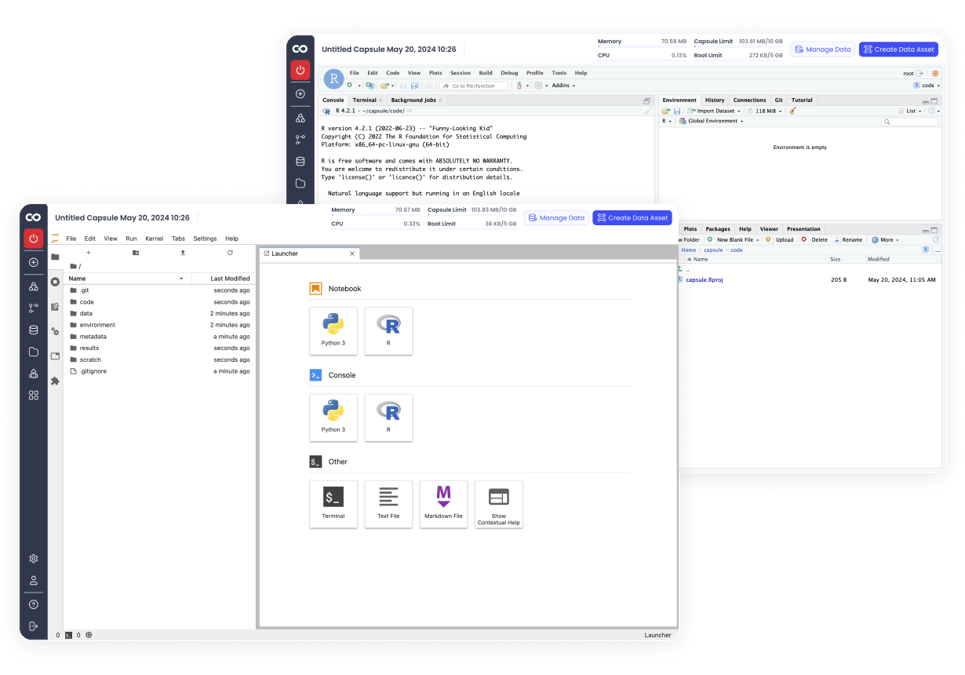Click the front Manage Data button
Image resolution: width=965 pixels, height=675 pixels.
[556, 218]
